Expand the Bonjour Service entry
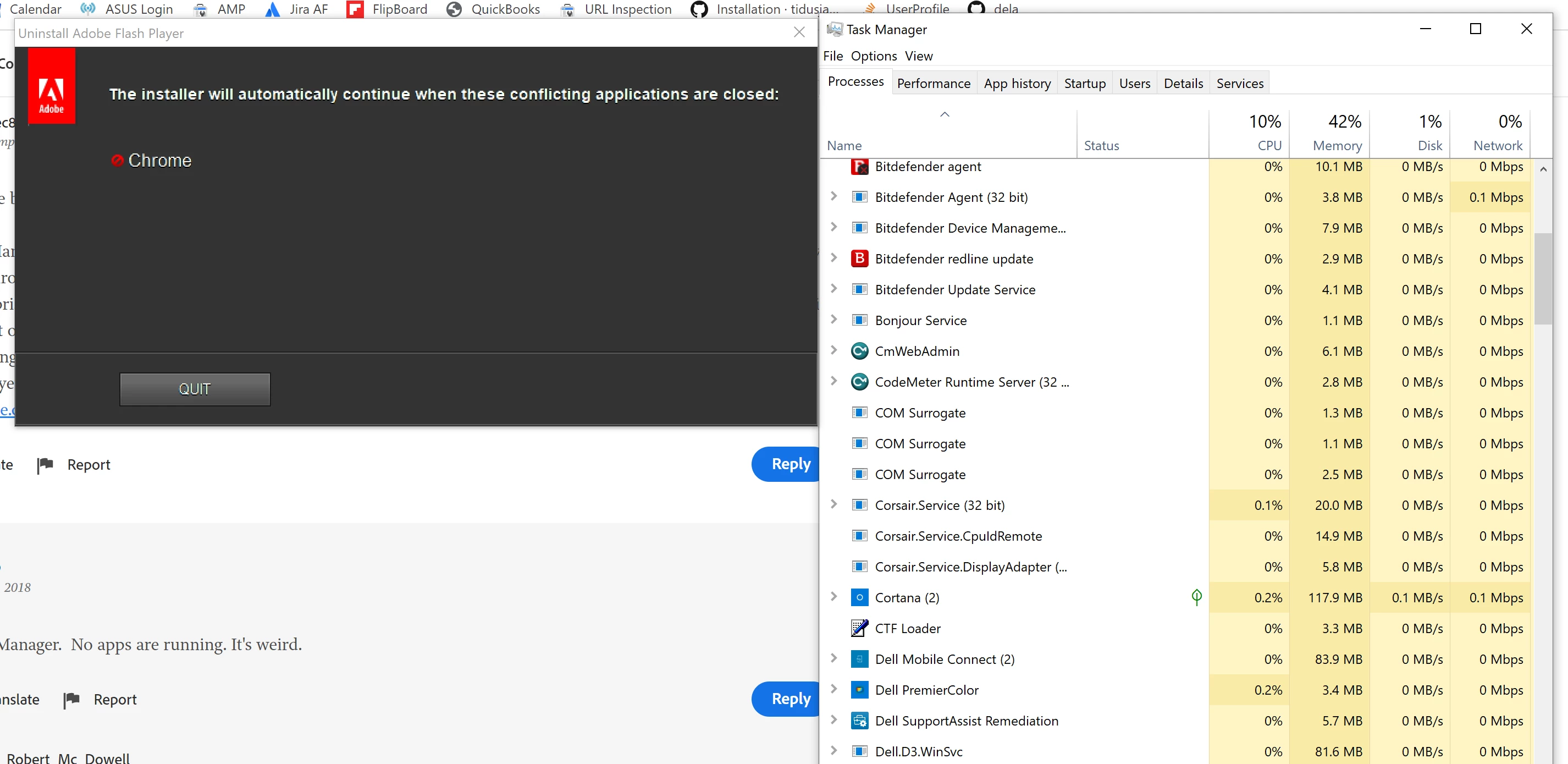This screenshot has height=764, width=1568. pos(834,320)
